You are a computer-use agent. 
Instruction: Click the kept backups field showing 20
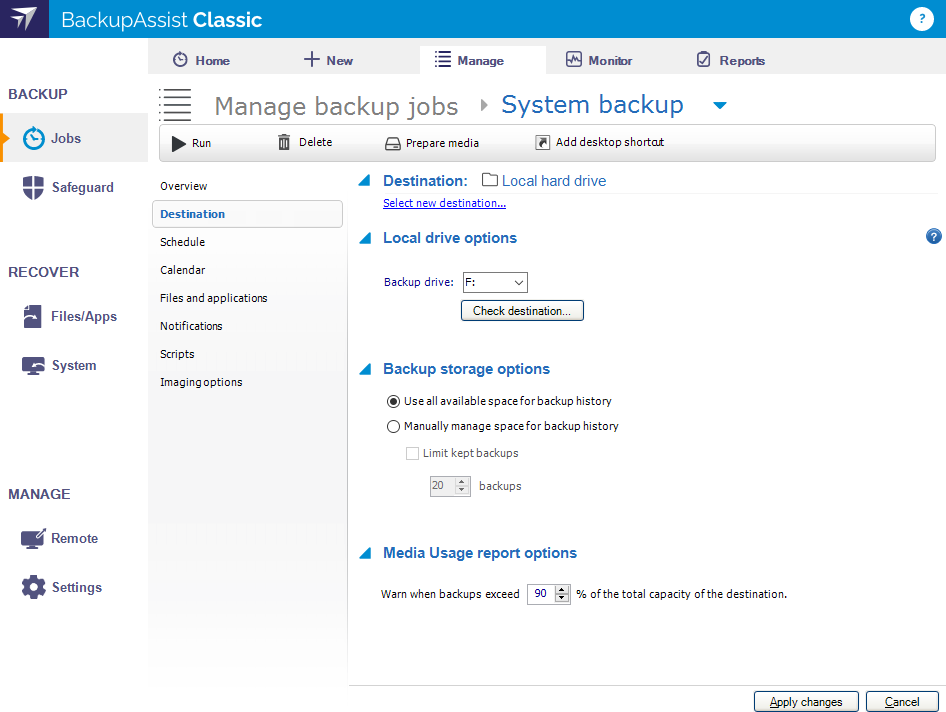[x=442, y=486]
